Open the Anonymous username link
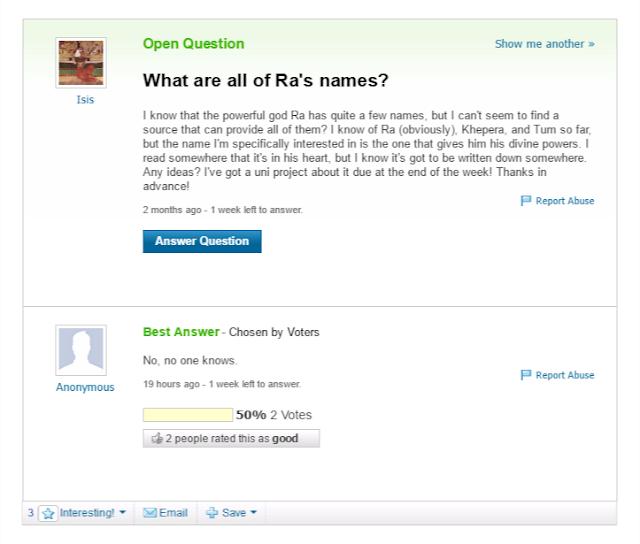640x544 pixels. tap(85, 387)
